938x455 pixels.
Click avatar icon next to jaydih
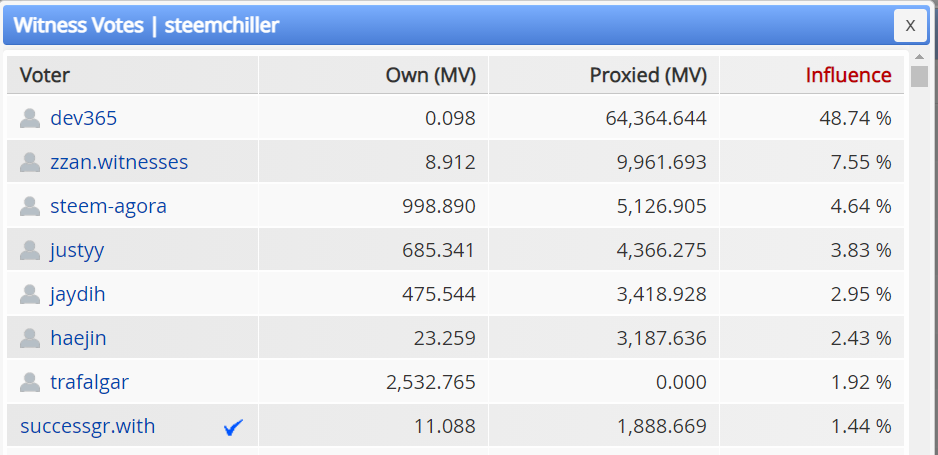(x=30, y=294)
